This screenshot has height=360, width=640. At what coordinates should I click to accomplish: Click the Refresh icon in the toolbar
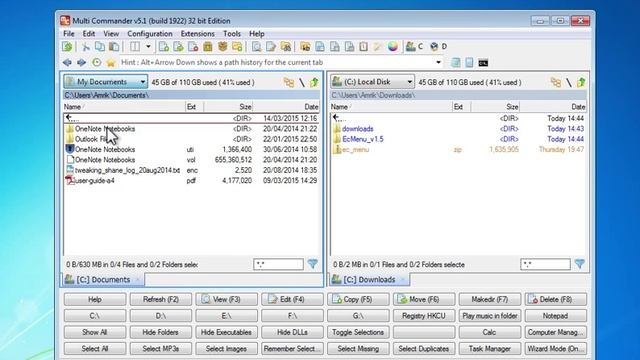(67, 47)
